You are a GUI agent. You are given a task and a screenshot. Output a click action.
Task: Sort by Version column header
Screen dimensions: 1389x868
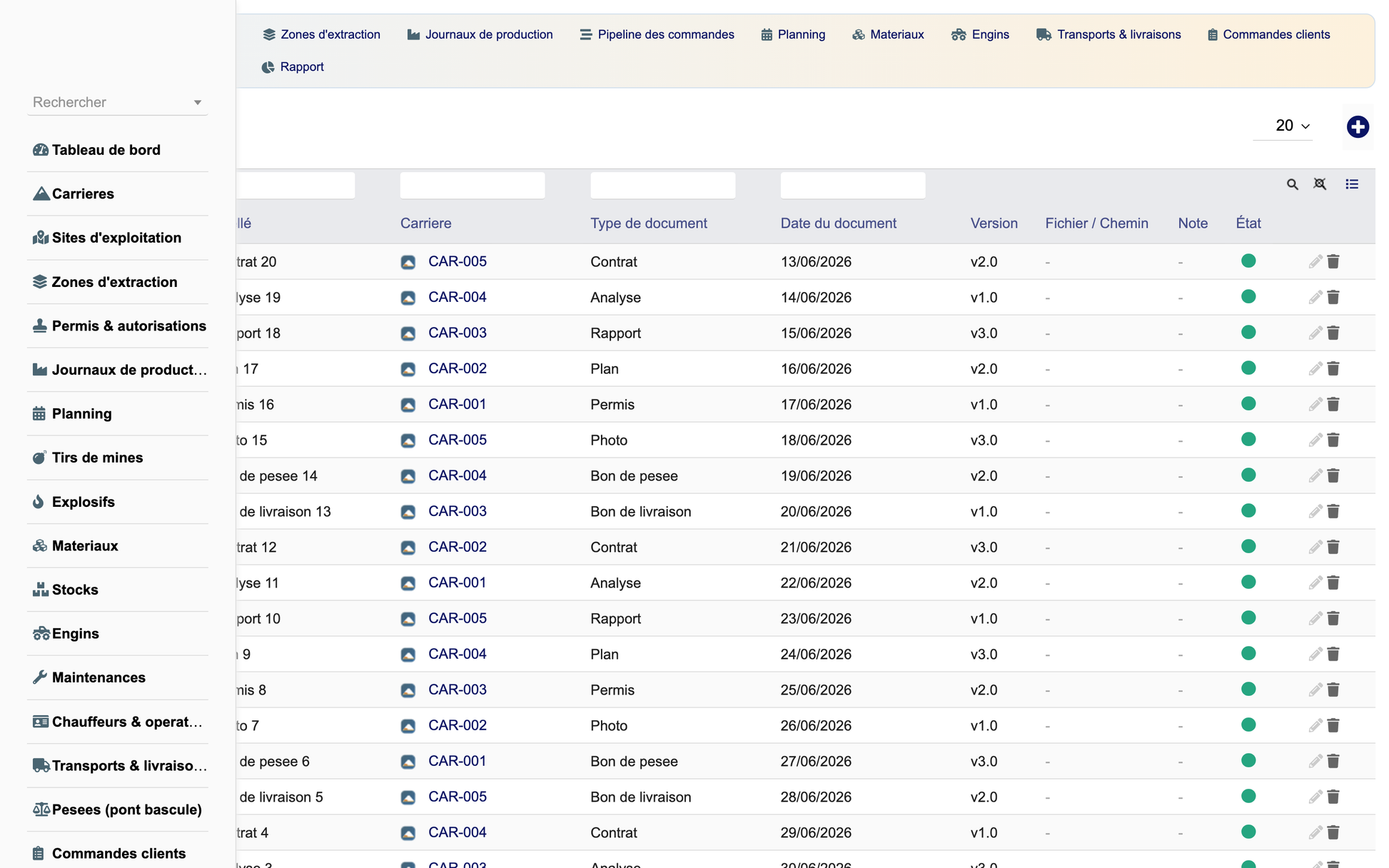pos(994,223)
